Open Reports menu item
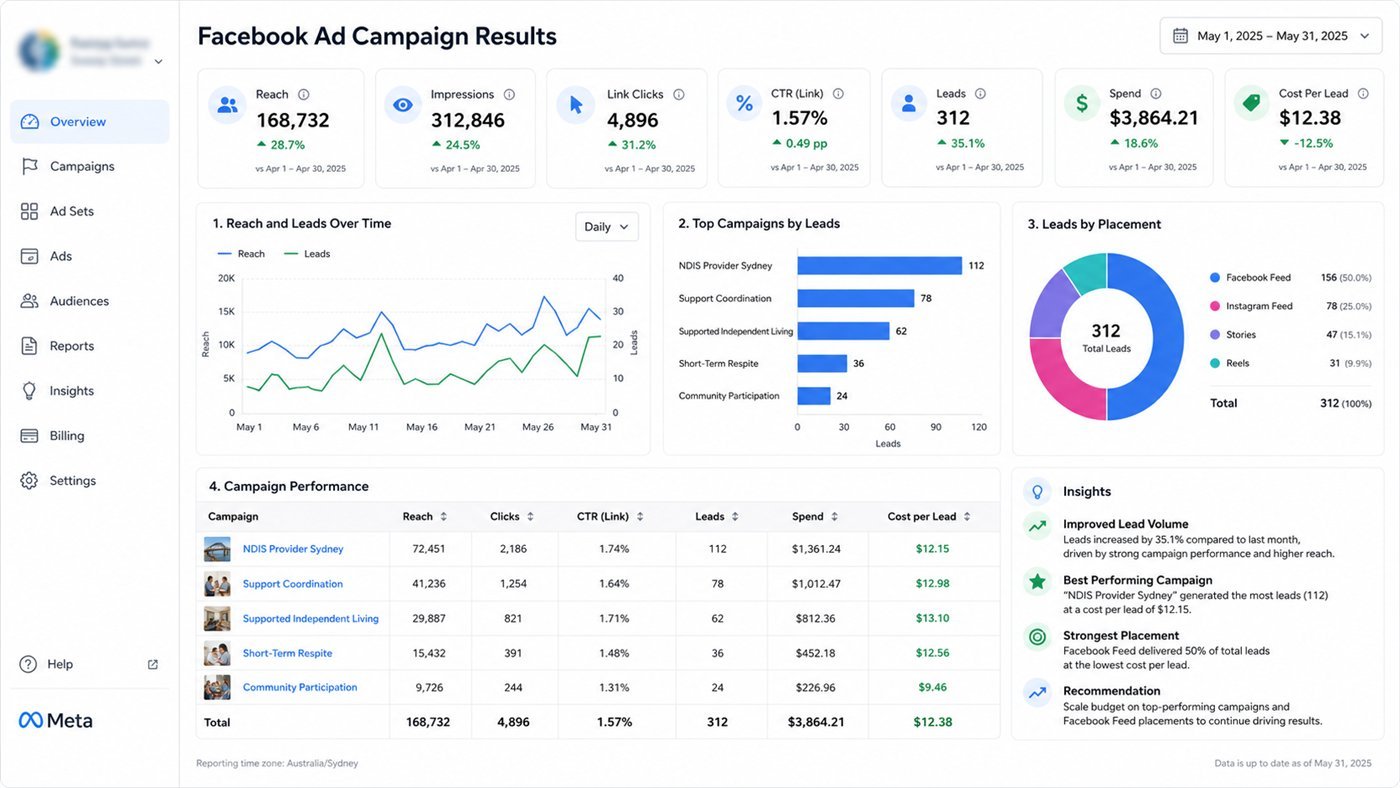This screenshot has width=1400, height=788. point(90,346)
